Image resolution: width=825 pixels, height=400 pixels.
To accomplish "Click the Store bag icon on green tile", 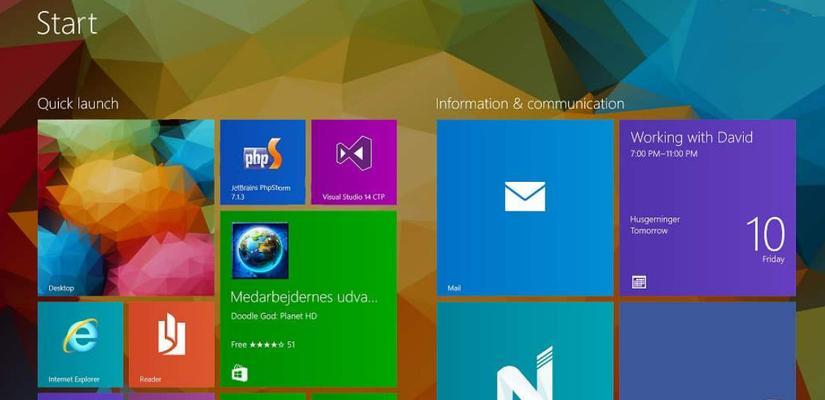I will click(239, 374).
